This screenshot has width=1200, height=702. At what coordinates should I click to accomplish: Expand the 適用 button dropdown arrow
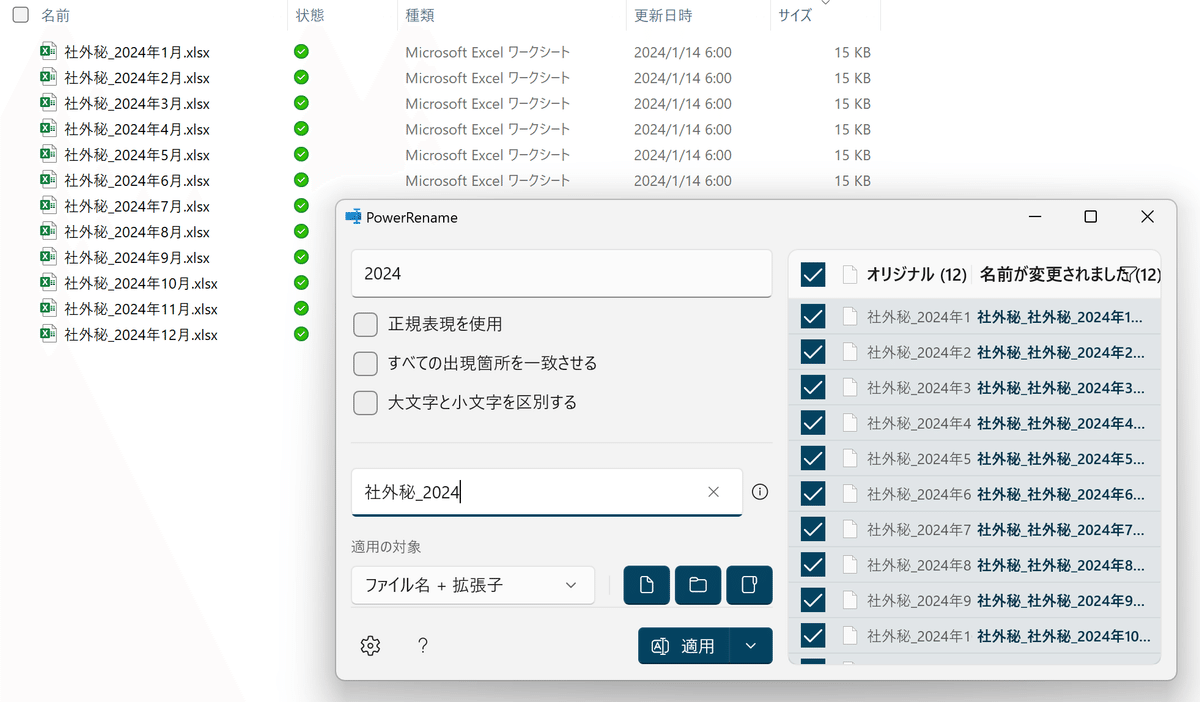coord(751,646)
